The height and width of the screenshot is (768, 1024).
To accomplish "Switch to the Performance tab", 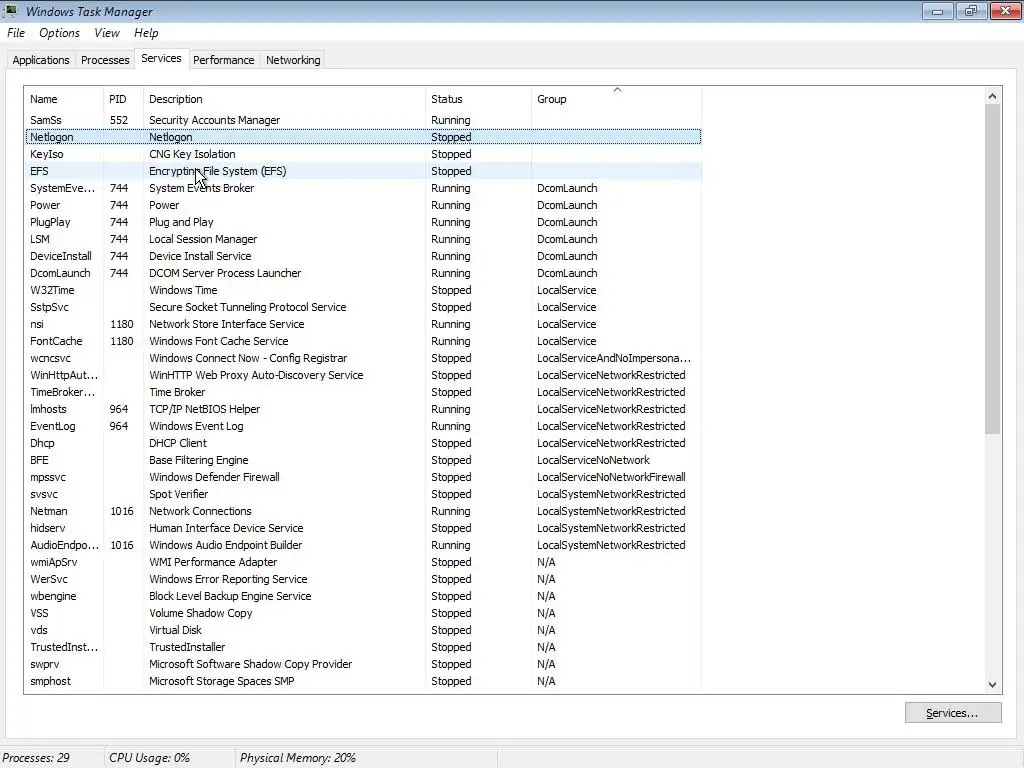I will 223,60.
